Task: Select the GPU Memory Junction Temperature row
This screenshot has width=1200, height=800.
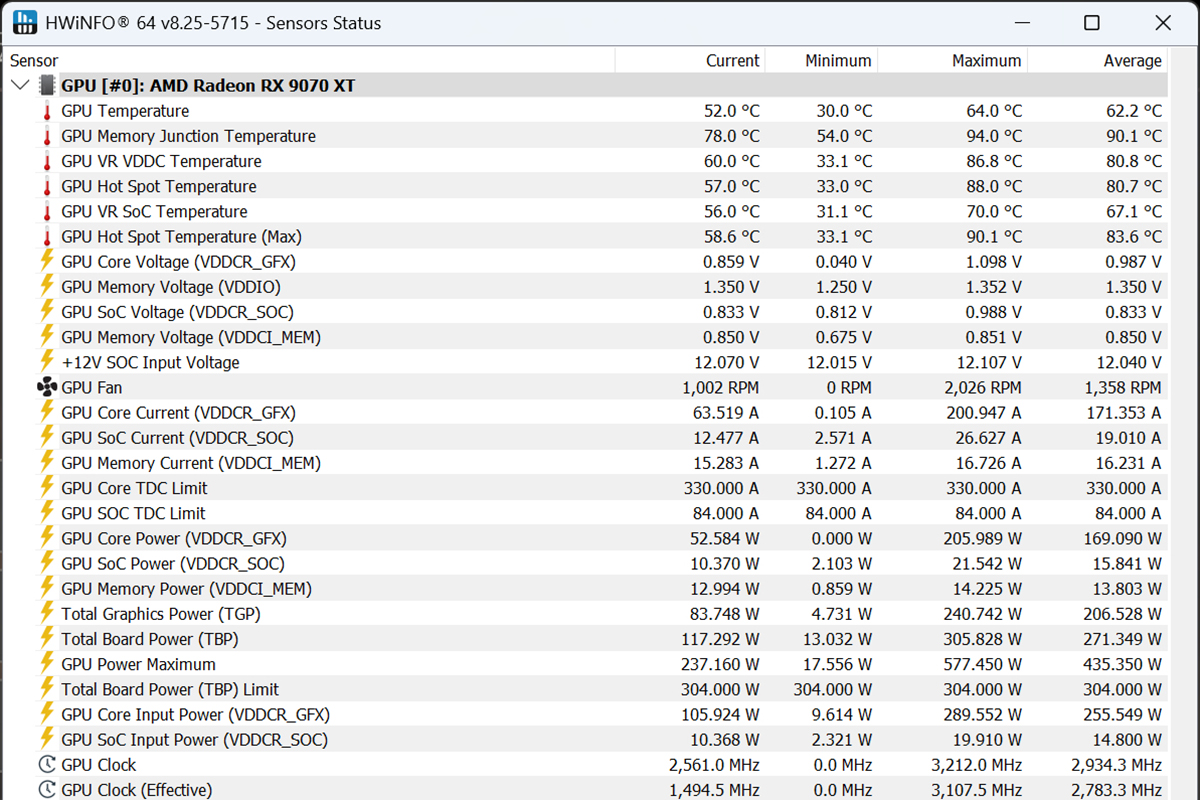Action: click(188, 136)
